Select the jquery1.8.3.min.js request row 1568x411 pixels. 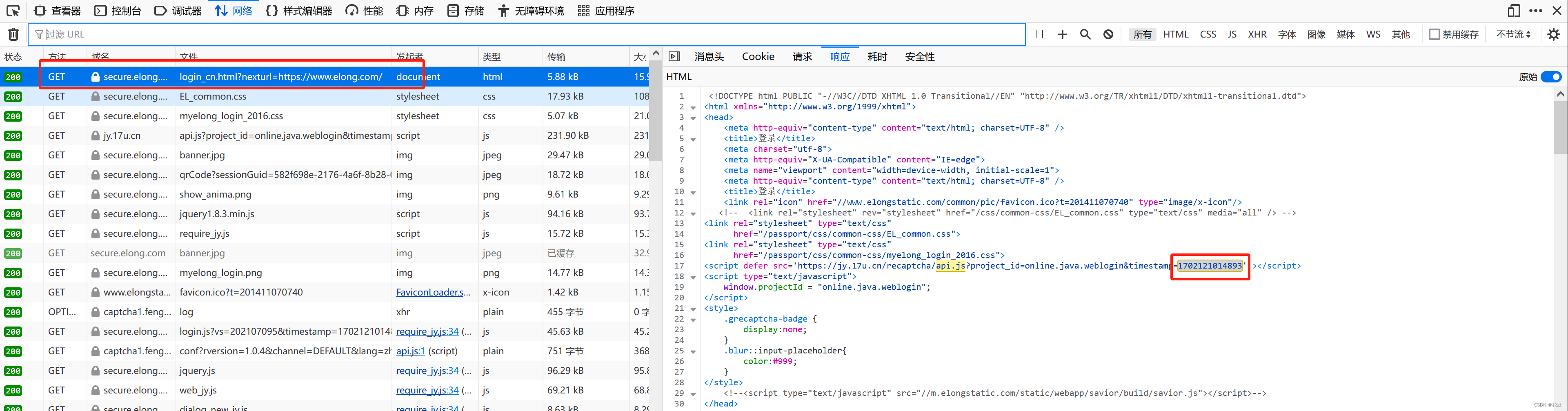[325, 214]
